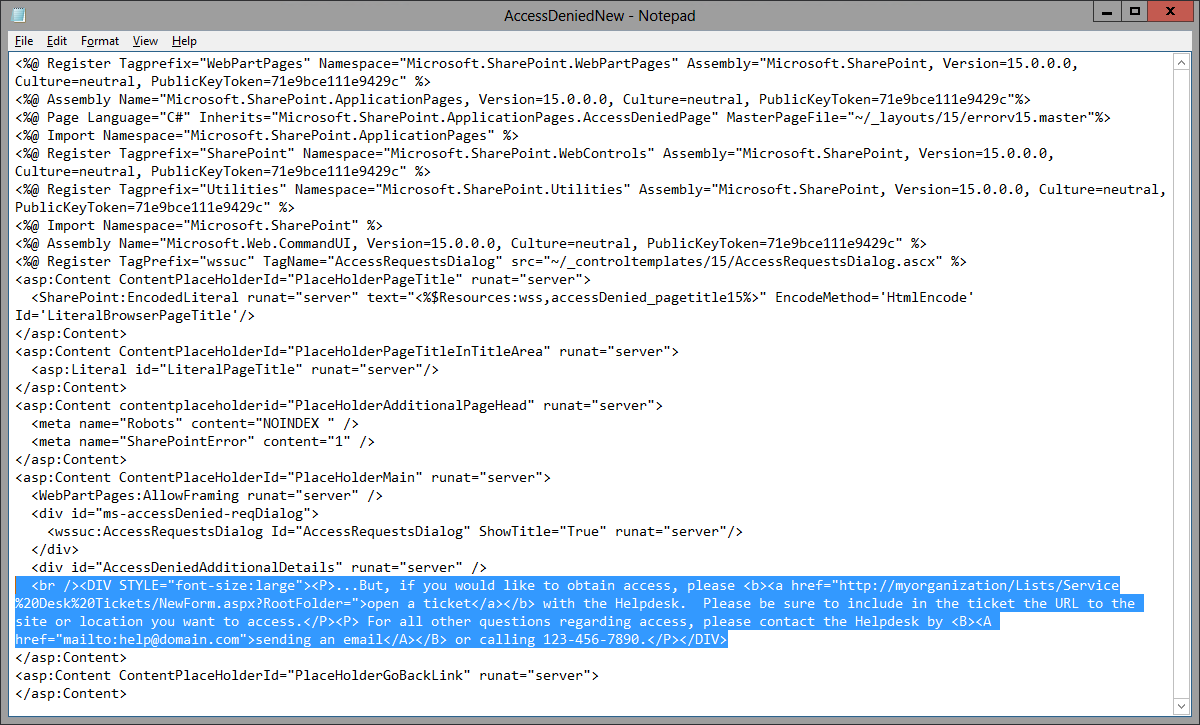Click the meta name="SharePointError" line
The image size is (1200, 725).
coord(203,441)
